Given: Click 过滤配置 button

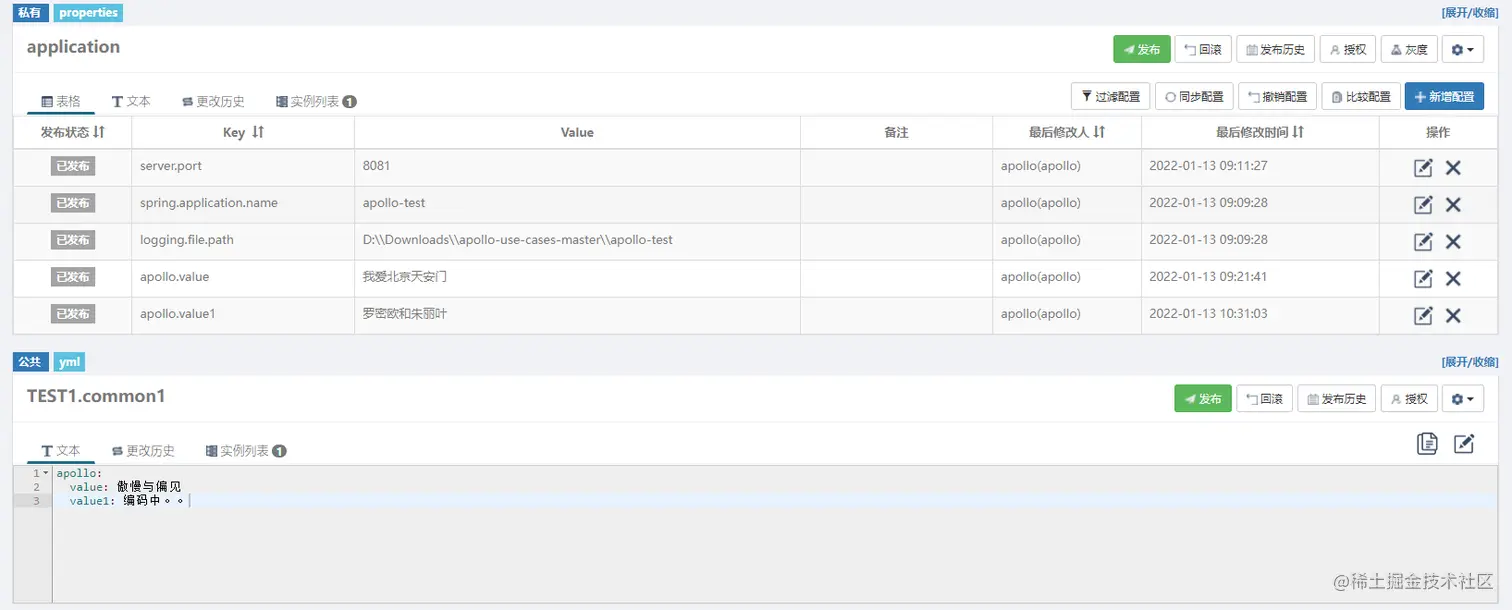Looking at the screenshot, I should (x=1110, y=97).
